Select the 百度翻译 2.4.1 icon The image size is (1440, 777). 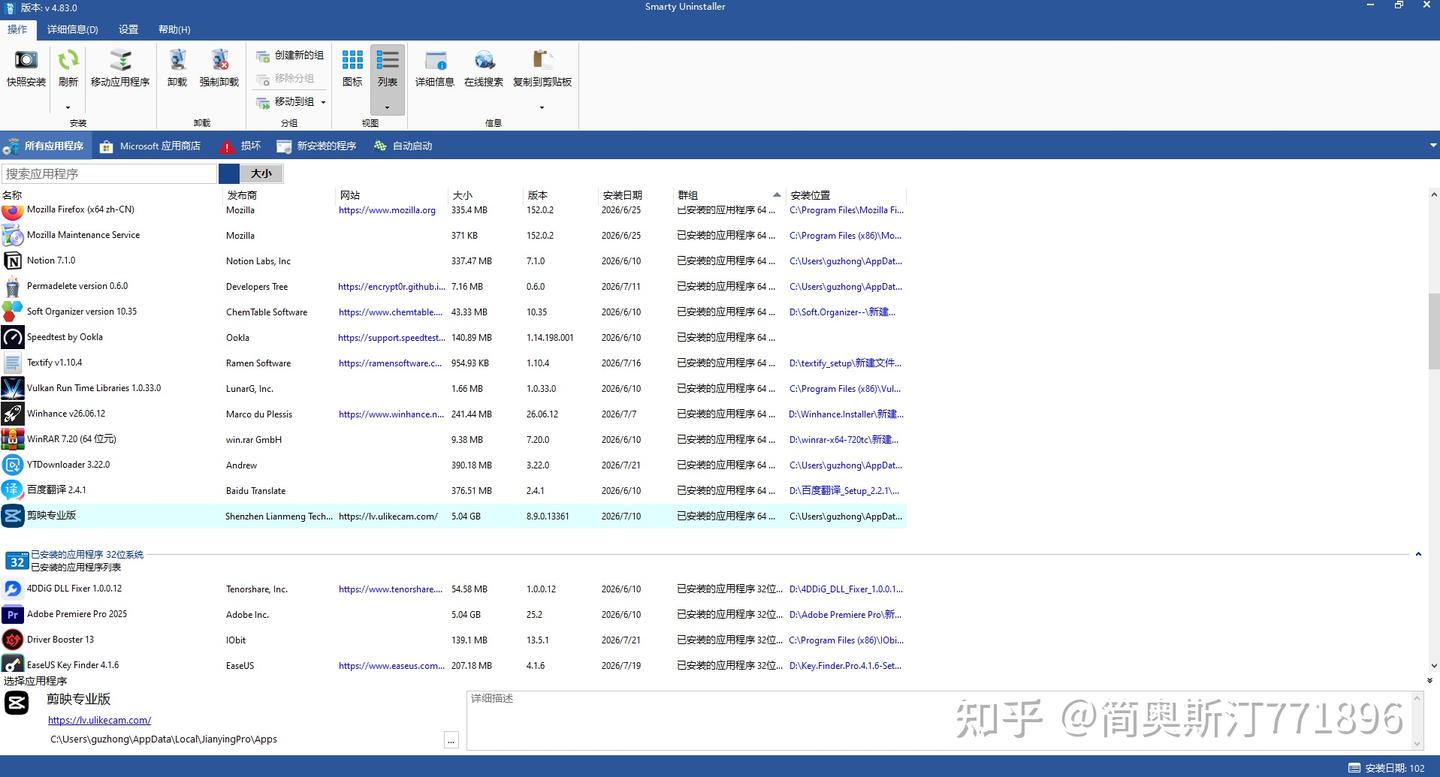click(12, 491)
